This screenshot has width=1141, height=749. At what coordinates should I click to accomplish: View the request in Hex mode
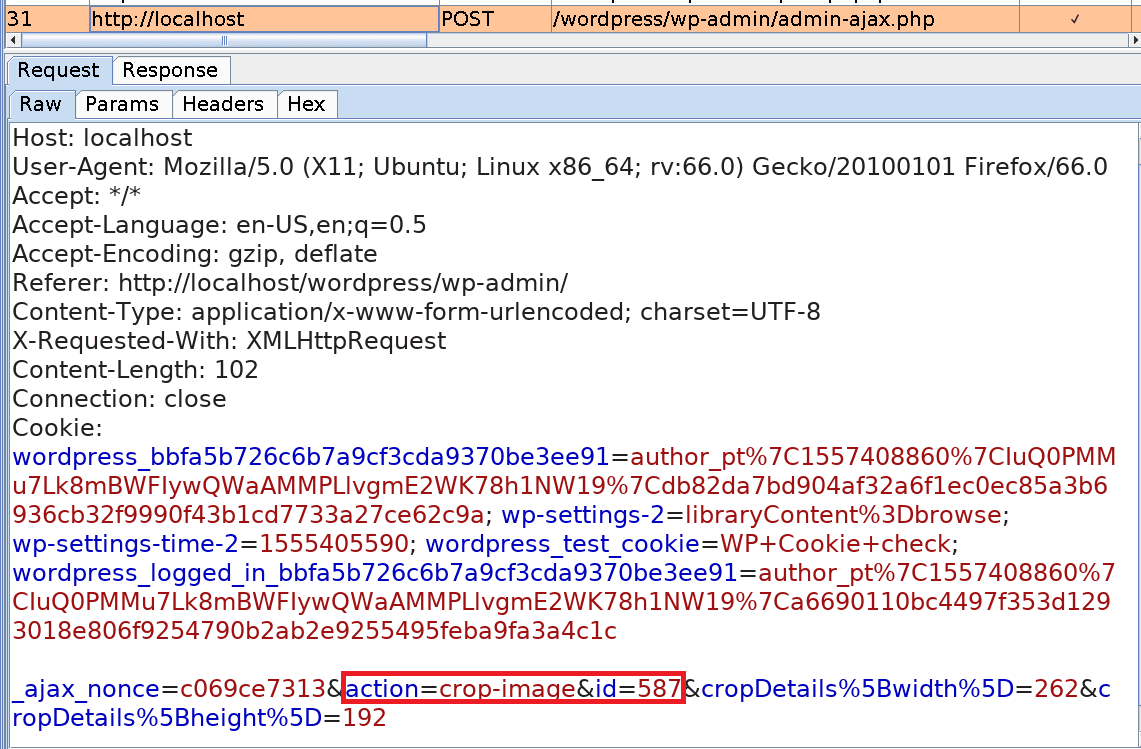point(307,103)
